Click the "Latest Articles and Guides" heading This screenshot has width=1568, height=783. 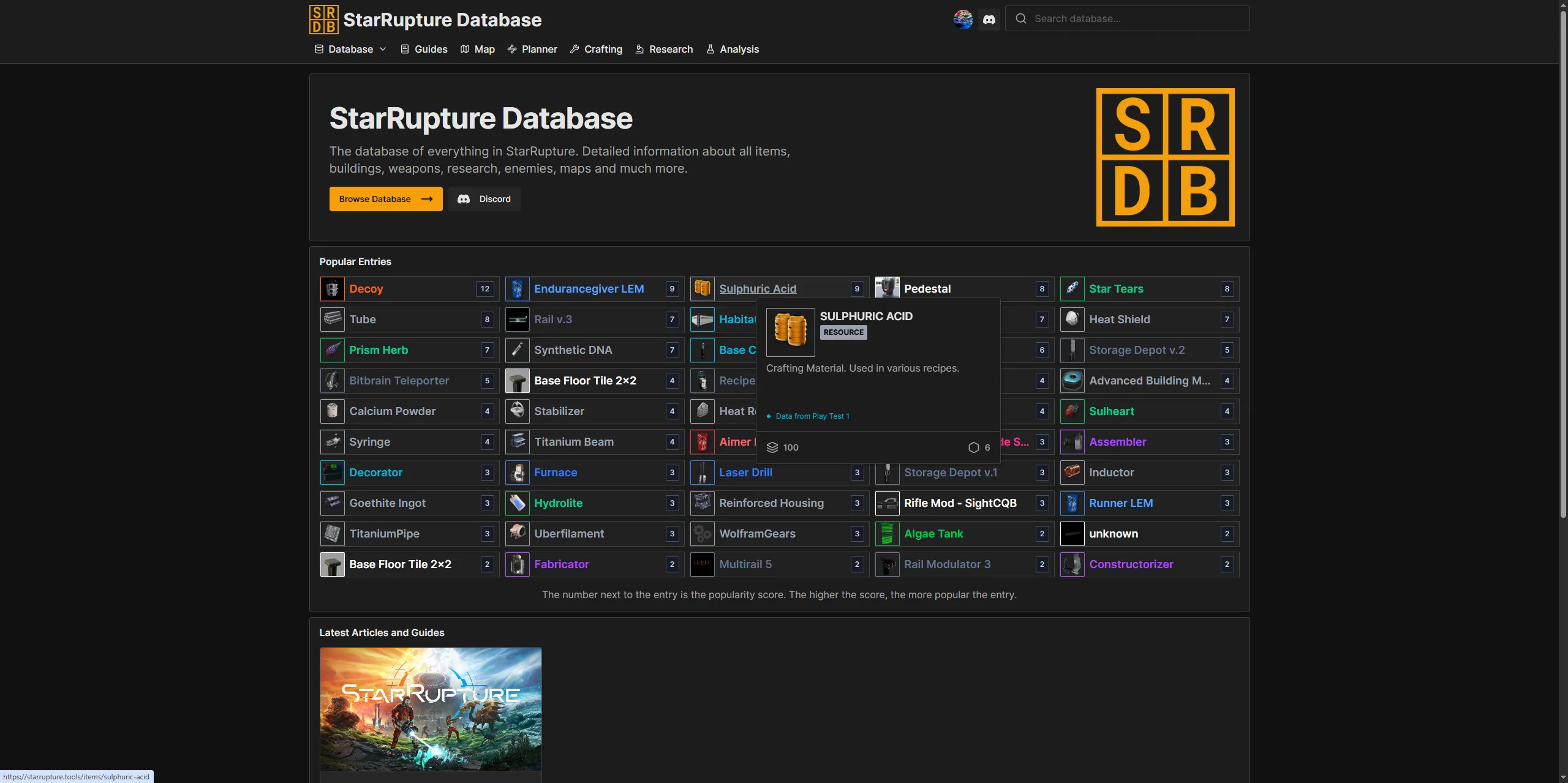click(x=382, y=632)
